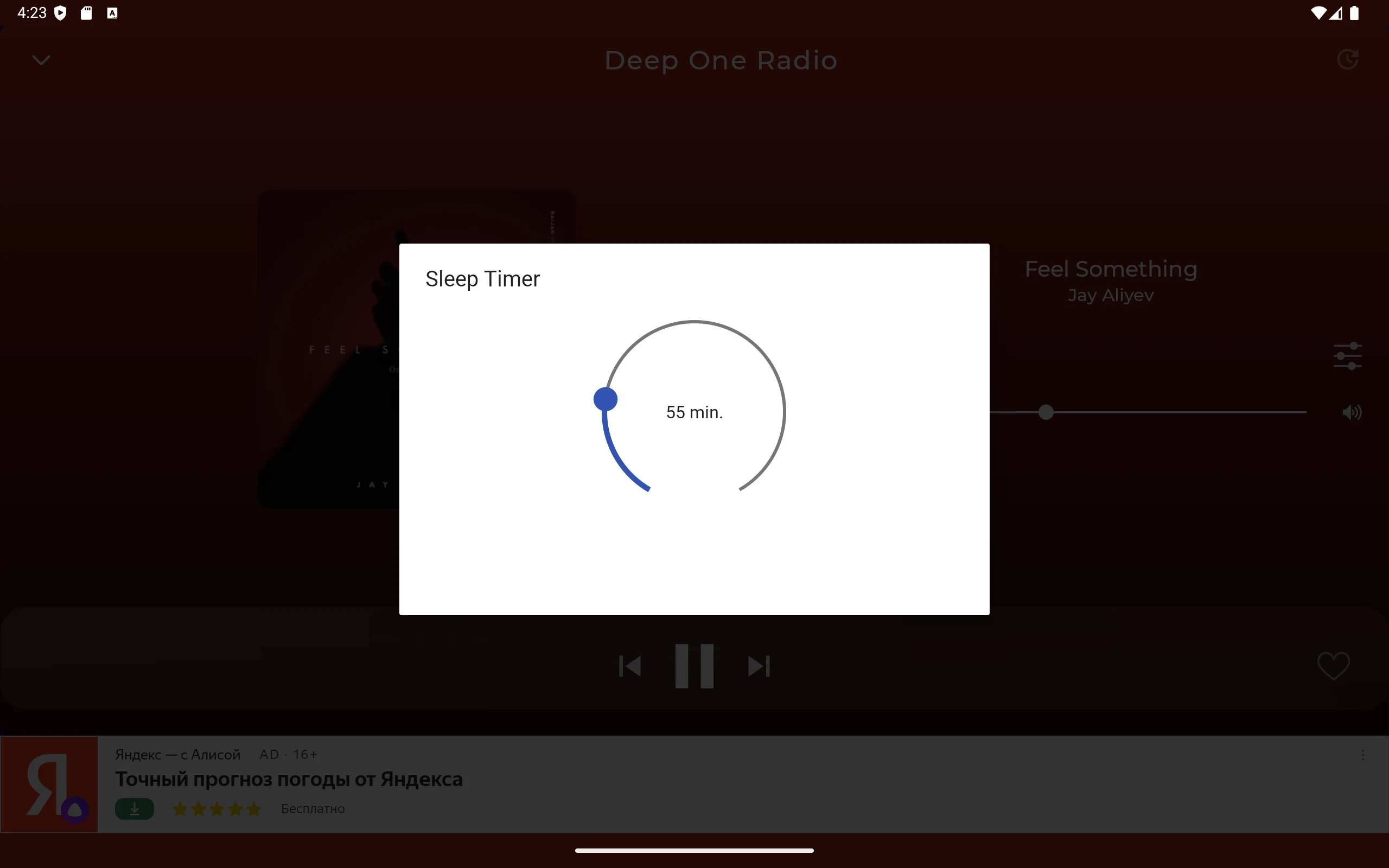Click the 'Бесплатно' label in the ad

[x=313, y=809]
